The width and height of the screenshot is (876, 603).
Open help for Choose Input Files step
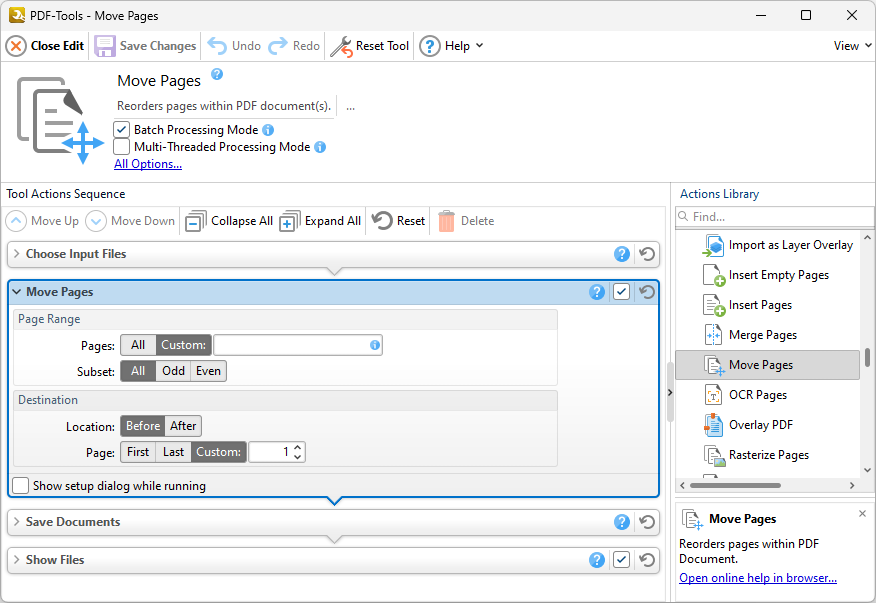622,254
